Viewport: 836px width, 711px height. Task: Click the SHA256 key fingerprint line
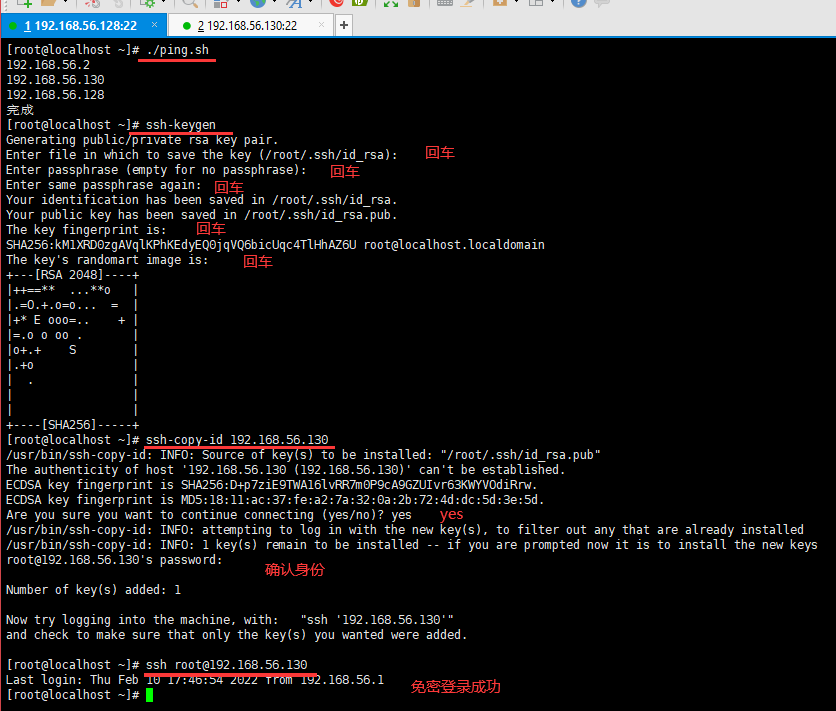tap(275, 245)
